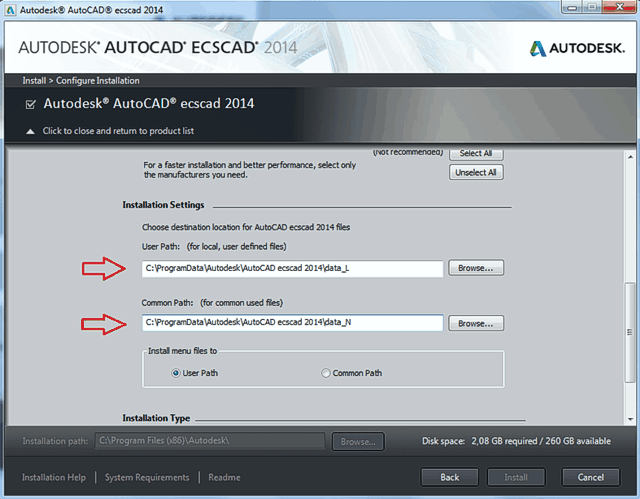Image resolution: width=640 pixels, height=499 pixels.
Task: Toggle the Autodesk AutoCAD ecscad 2014 product checkbox
Action: click(x=30, y=104)
